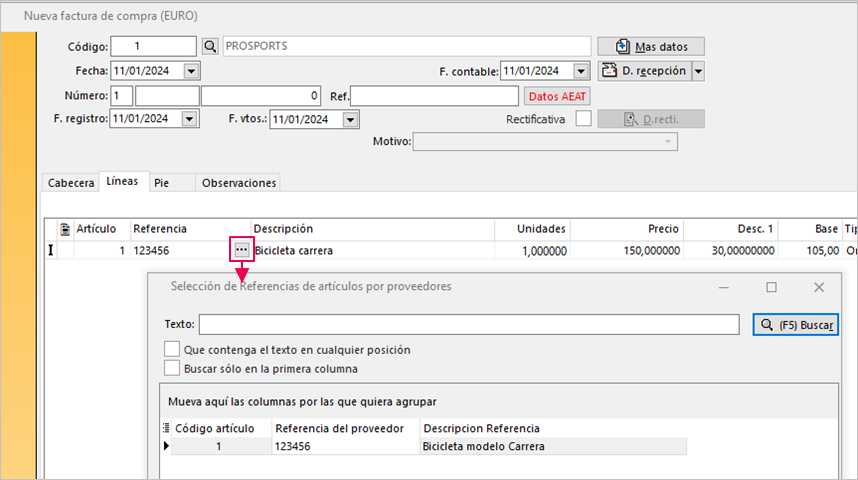Click 'Descripcion Referencia' column header
Image resolution: width=858 pixels, height=480 pixels.
point(553,429)
